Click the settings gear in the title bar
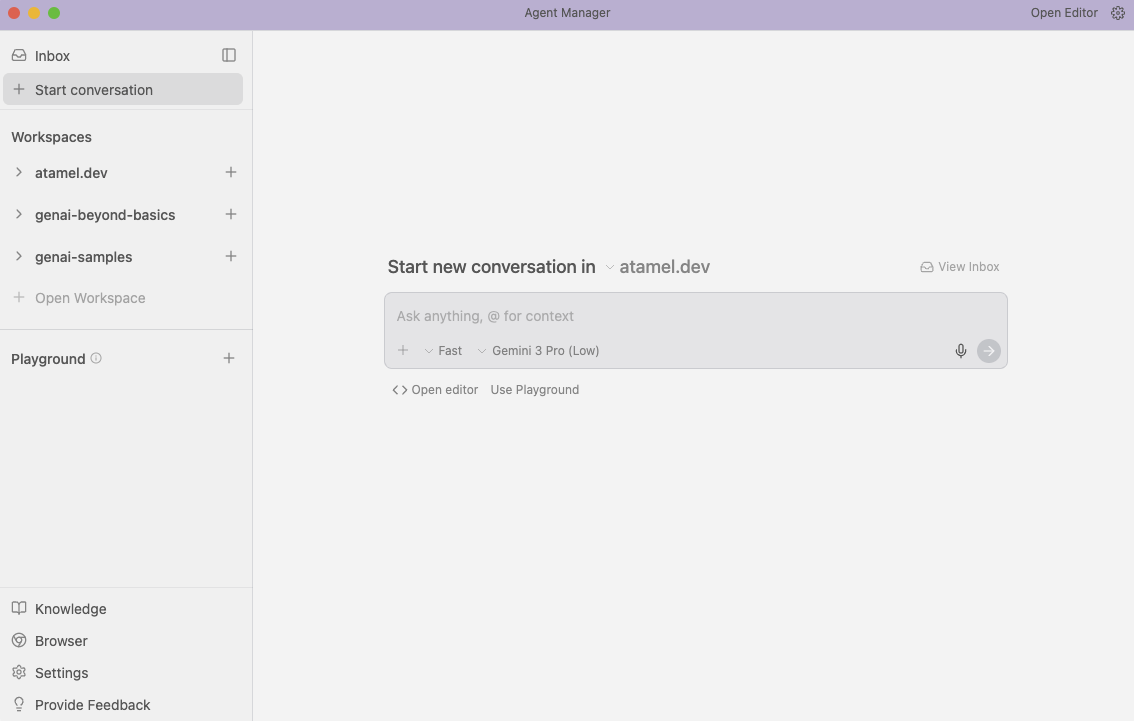Screen dimensions: 1134x721 [x=1117, y=12]
